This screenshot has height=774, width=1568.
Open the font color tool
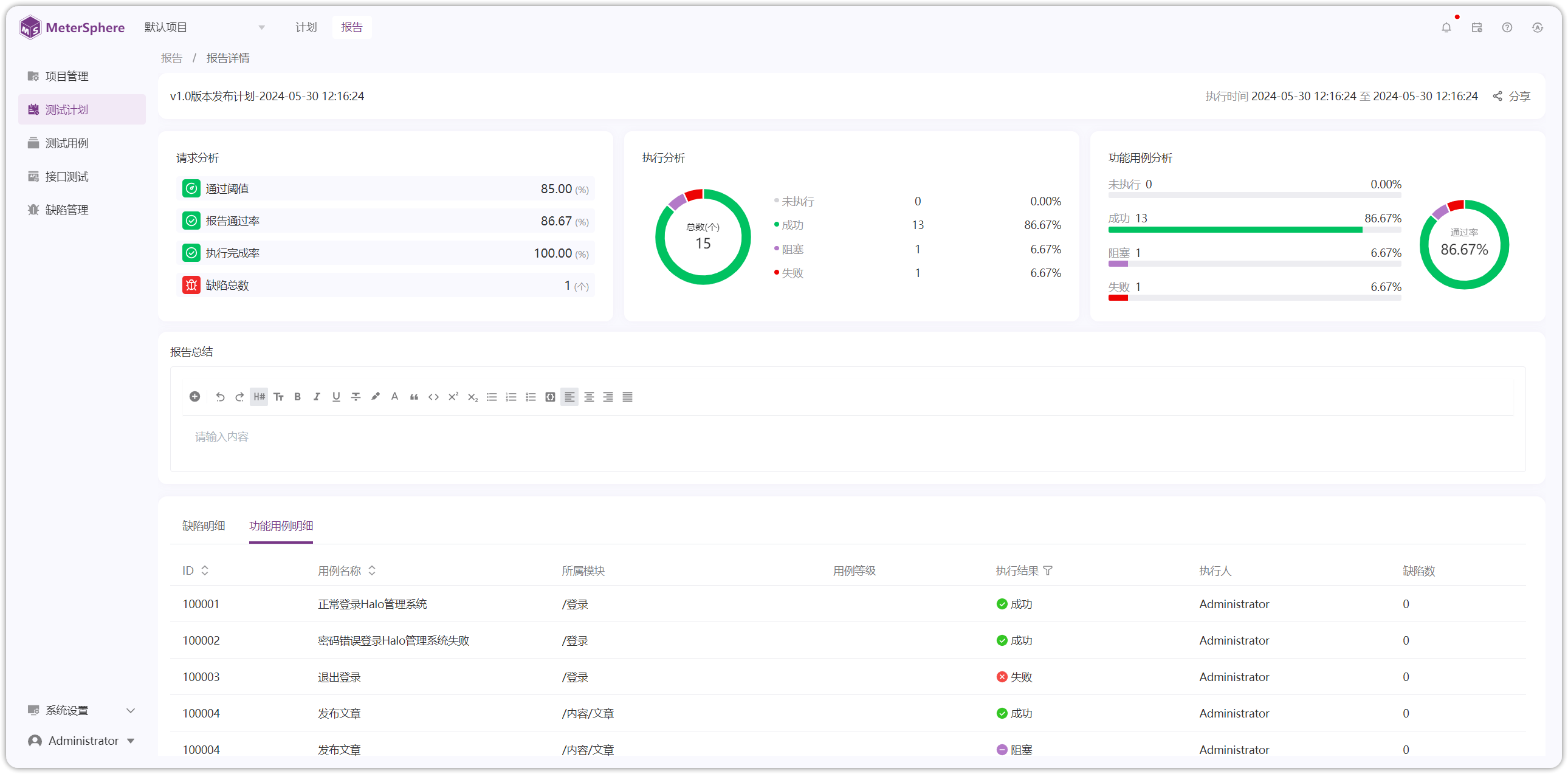(x=394, y=397)
